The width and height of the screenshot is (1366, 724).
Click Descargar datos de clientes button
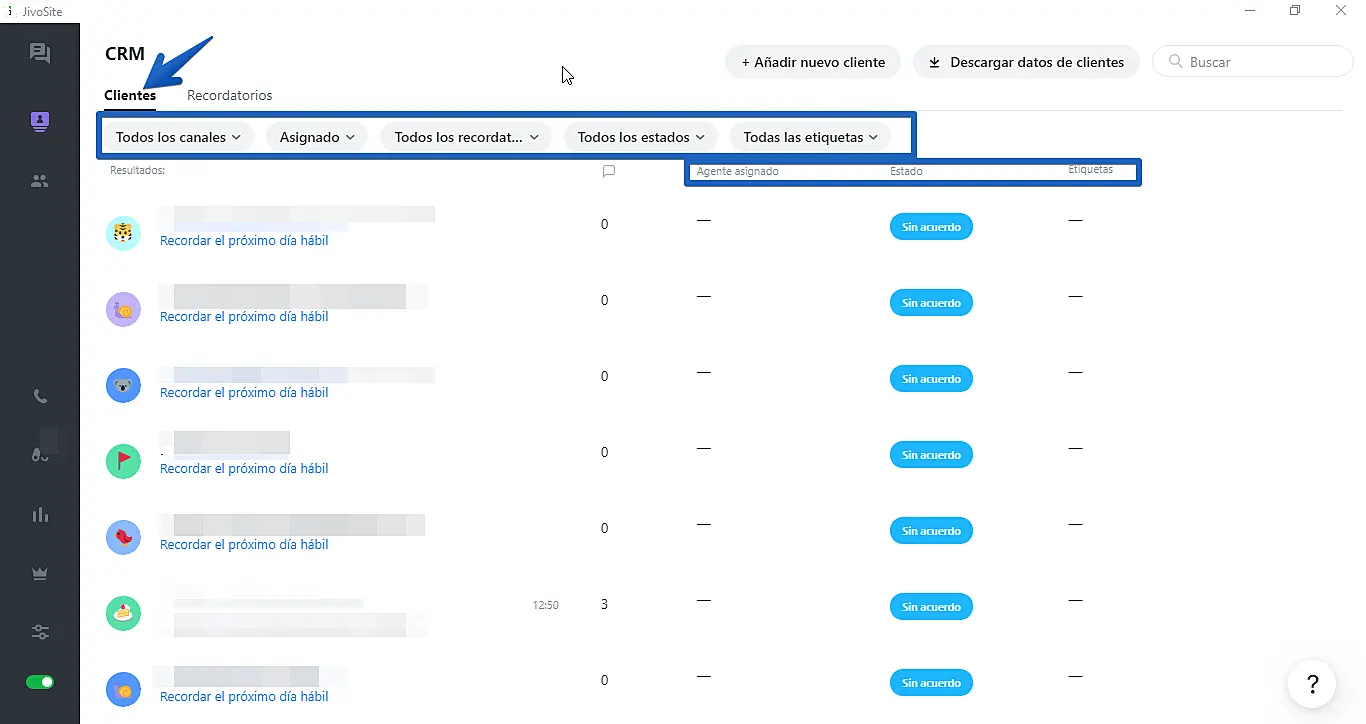pos(1026,62)
